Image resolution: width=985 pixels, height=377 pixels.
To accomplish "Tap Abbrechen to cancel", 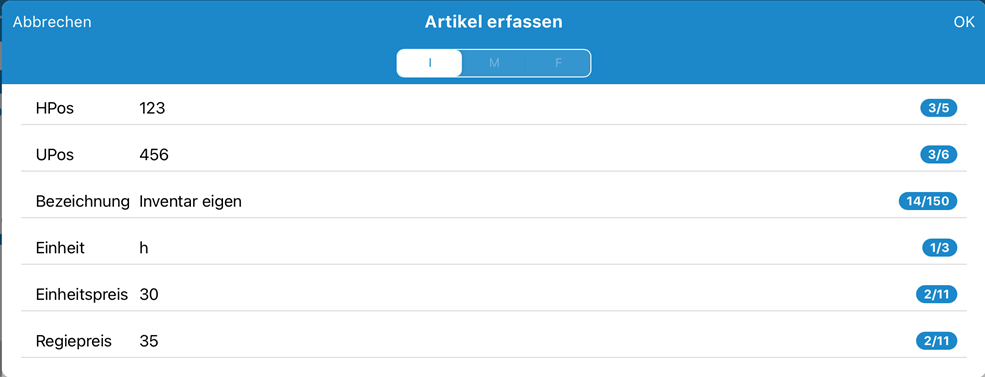I will [52, 22].
